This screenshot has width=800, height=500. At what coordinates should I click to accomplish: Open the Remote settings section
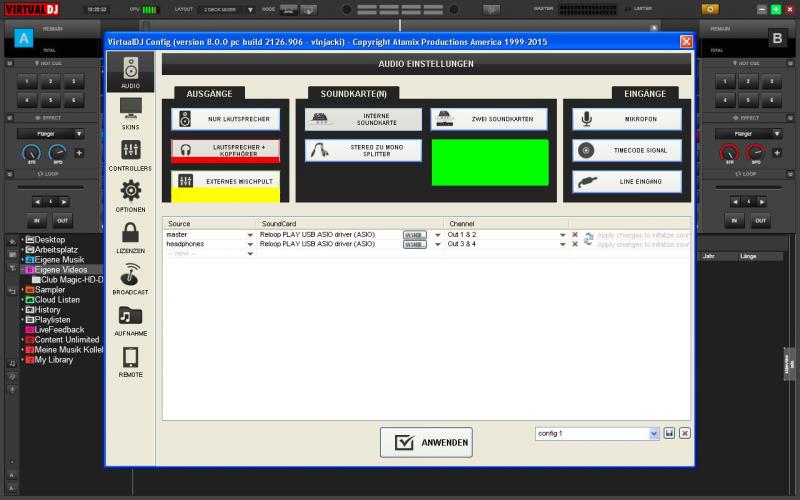(x=130, y=361)
